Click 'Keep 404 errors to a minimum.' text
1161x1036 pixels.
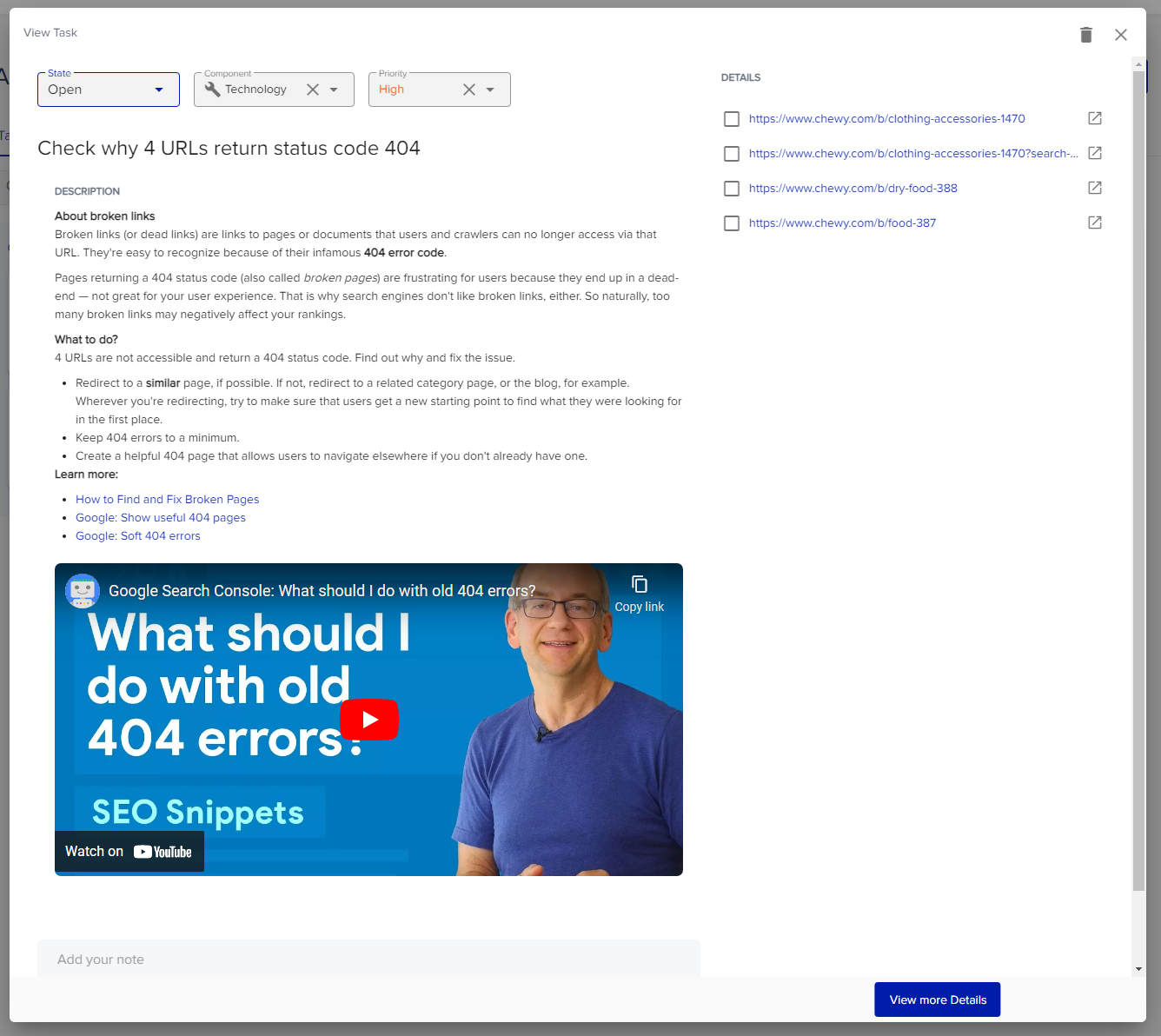pos(157,438)
